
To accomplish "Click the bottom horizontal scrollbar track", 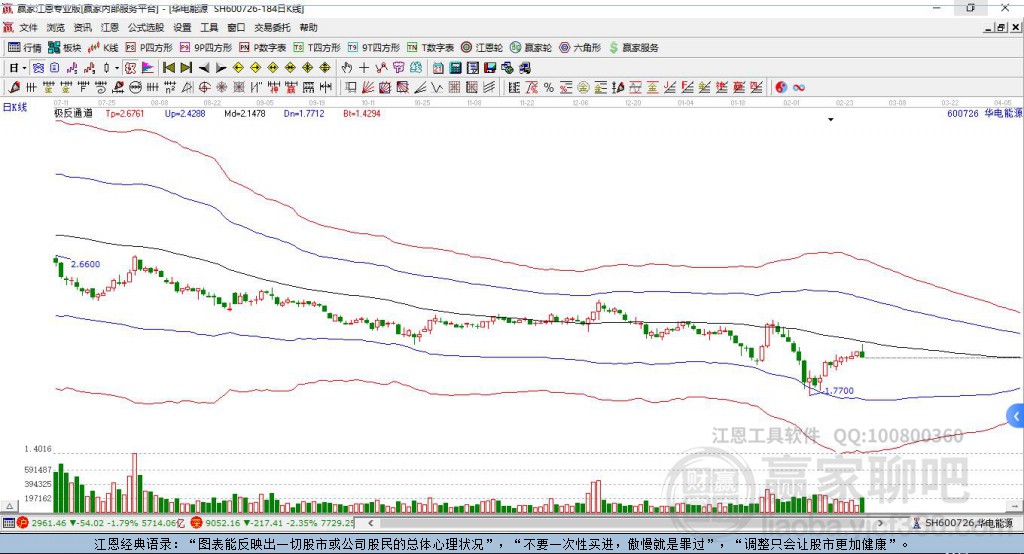I will (625, 523).
